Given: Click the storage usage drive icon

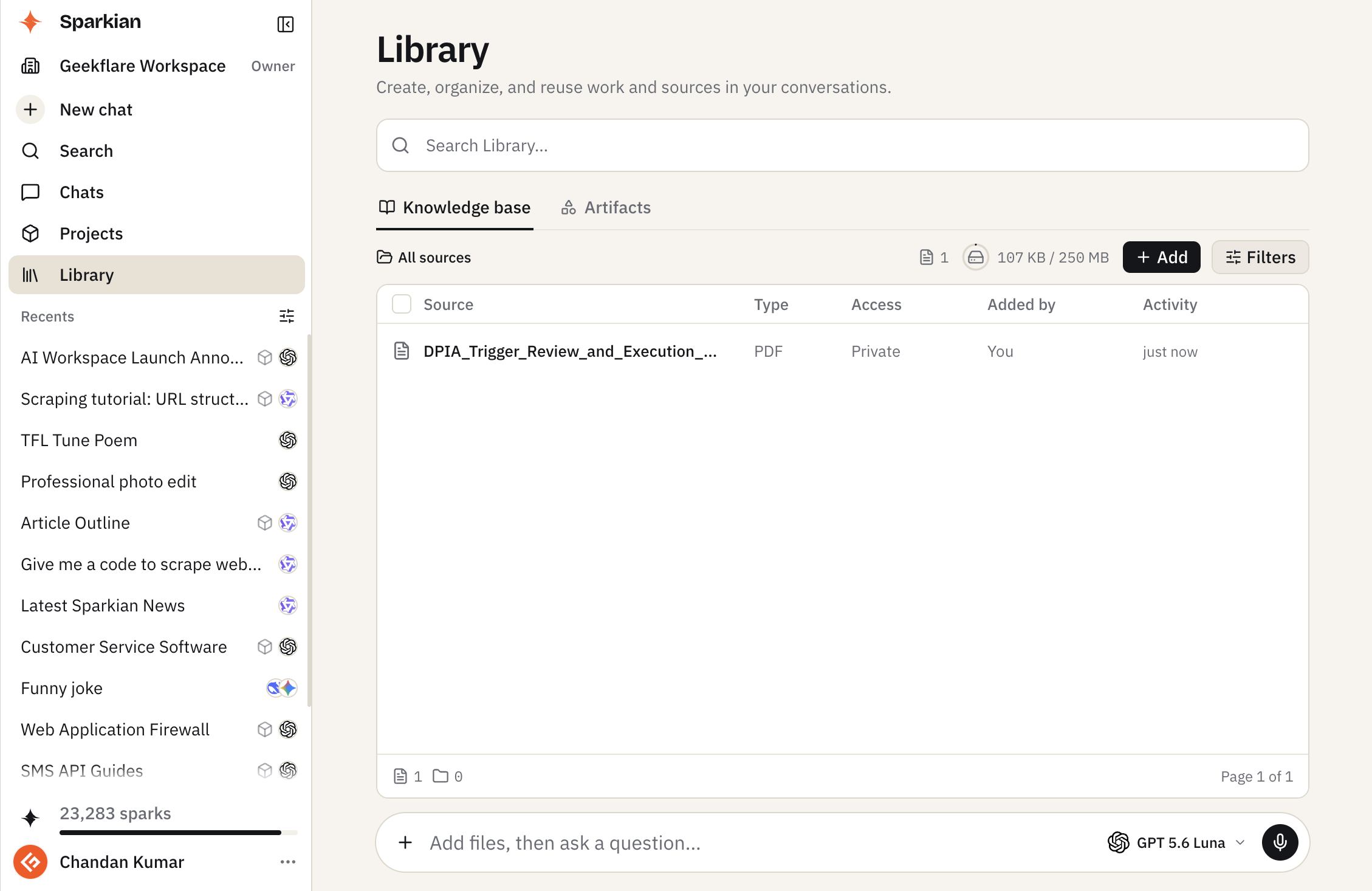Looking at the screenshot, I should (x=976, y=257).
